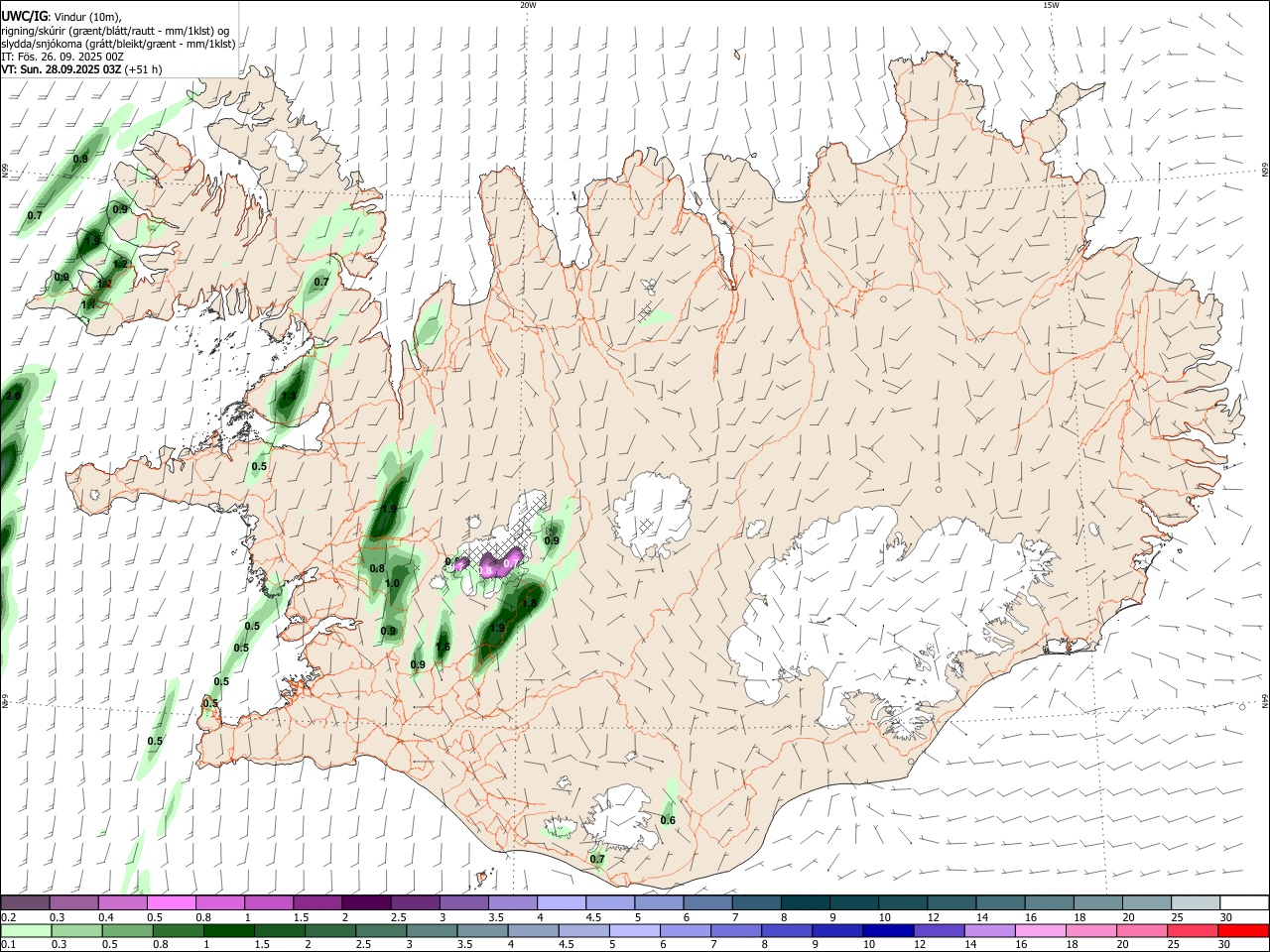Click the 4.5 label on the upper color scale
Image resolution: width=1270 pixels, height=952 pixels.
(x=593, y=917)
